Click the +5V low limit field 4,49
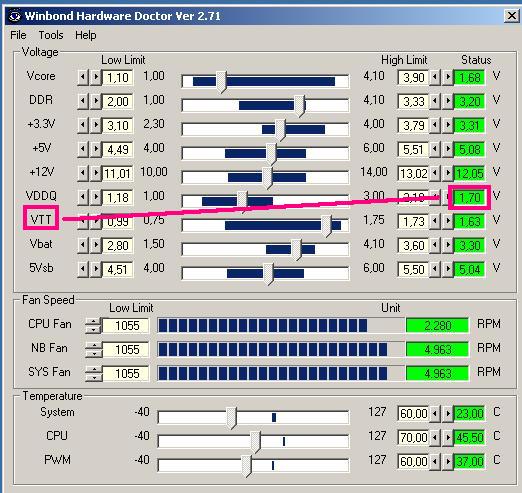522x493 pixels. coord(118,150)
